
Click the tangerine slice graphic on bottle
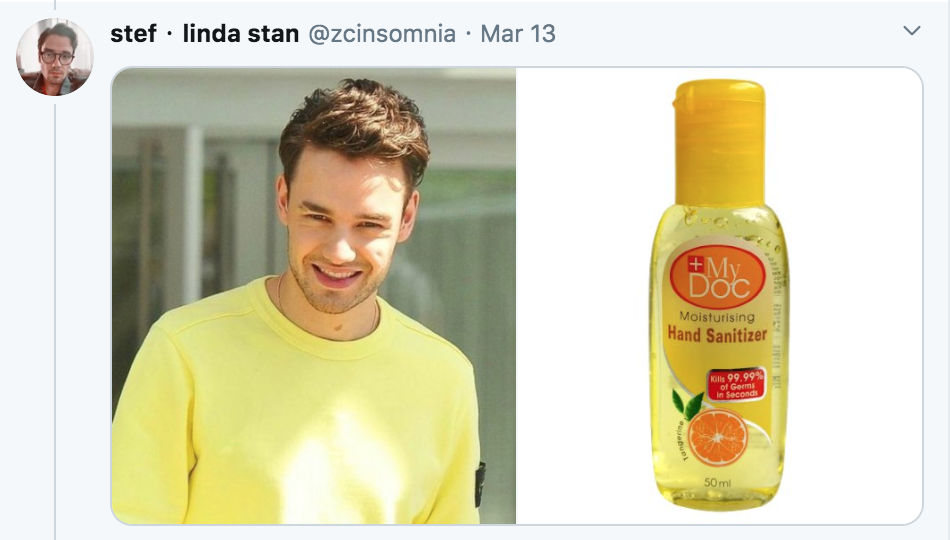click(x=718, y=438)
